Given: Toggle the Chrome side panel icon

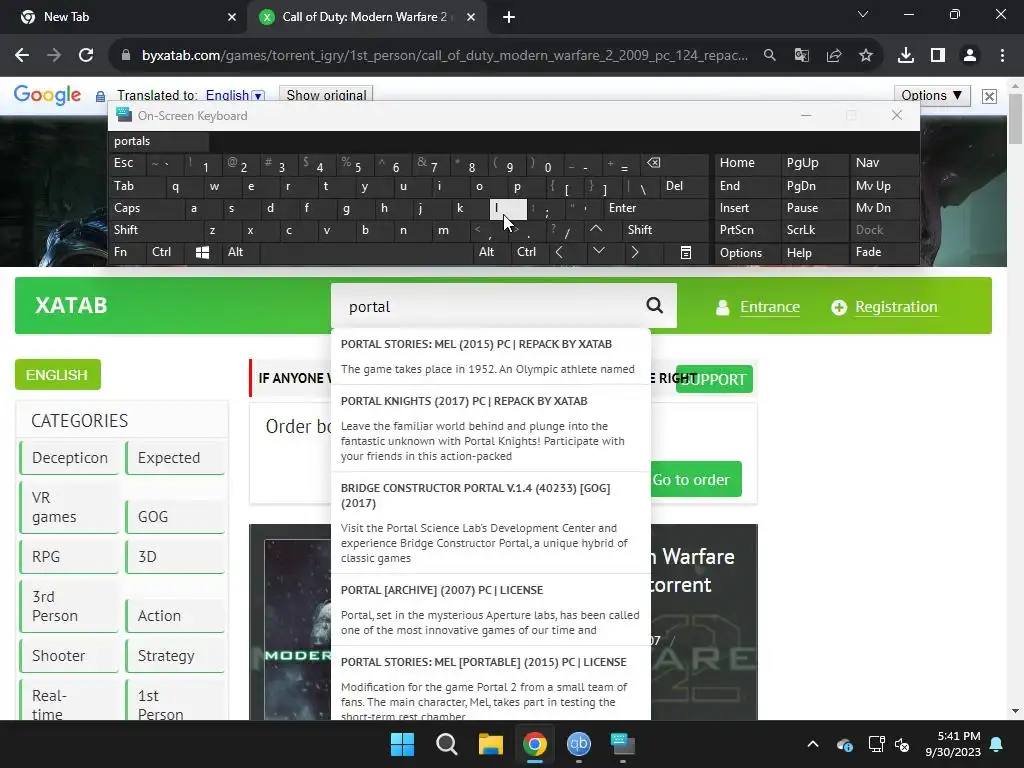Looking at the screenshot, I should tap(938, 56).
